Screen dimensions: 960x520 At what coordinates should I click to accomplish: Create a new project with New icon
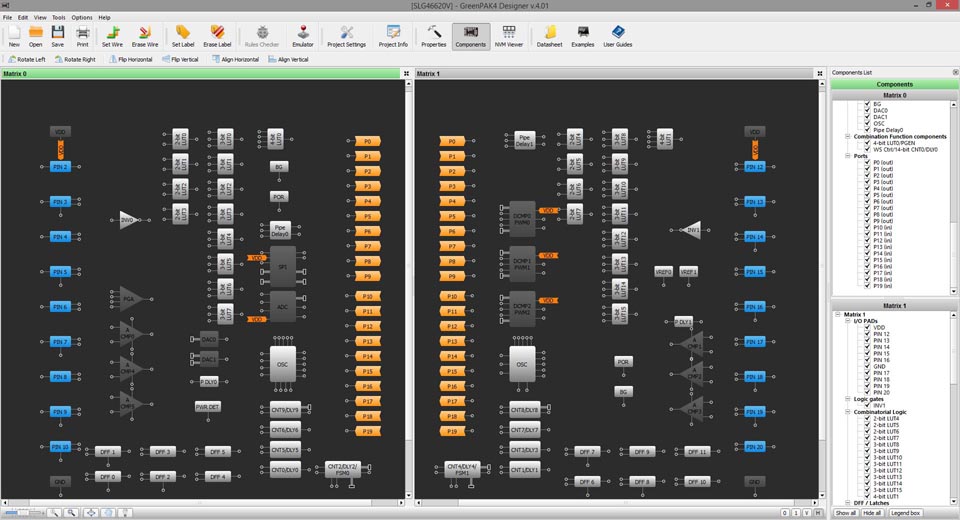[14, 36]
